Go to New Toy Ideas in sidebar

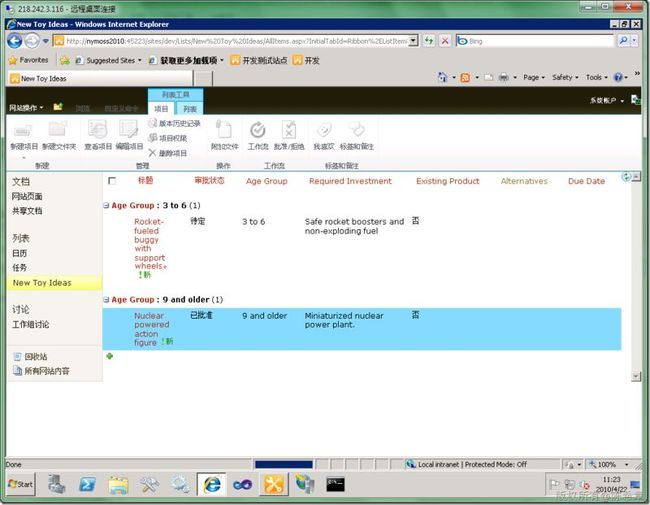coord(42,283)
